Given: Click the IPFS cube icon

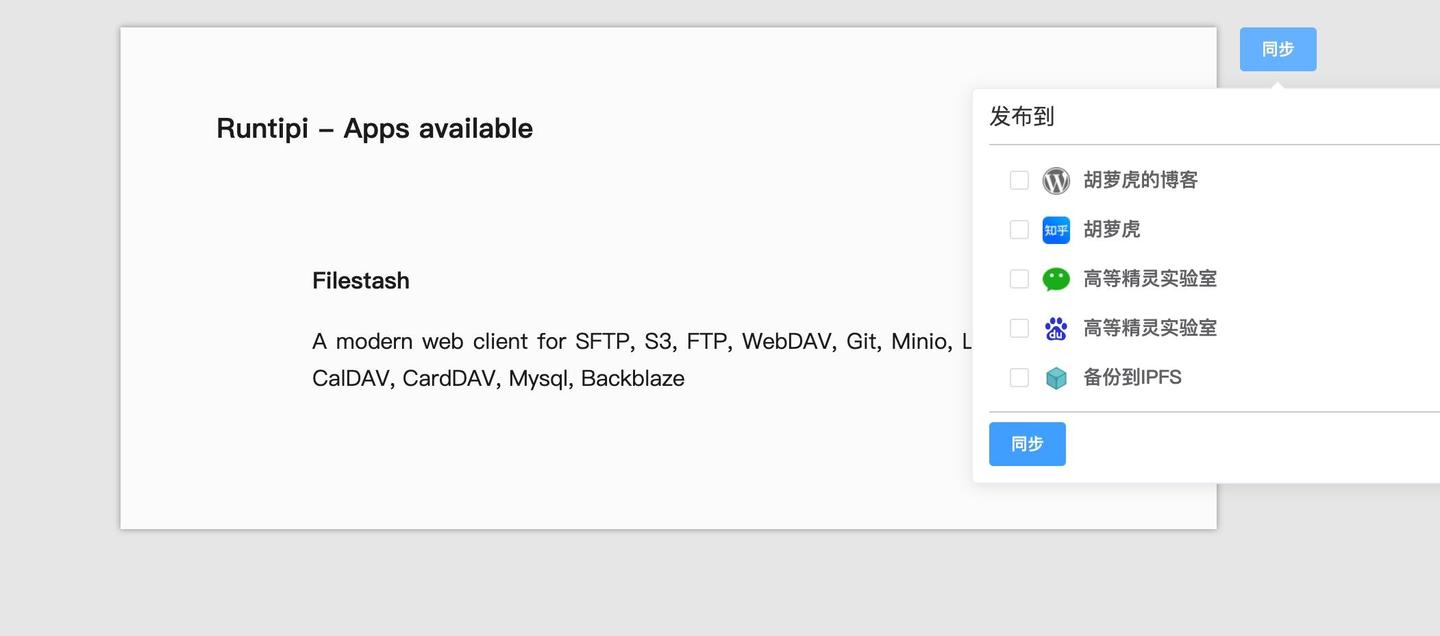Looking at the screenshot, I should (x=1056, y=377).
